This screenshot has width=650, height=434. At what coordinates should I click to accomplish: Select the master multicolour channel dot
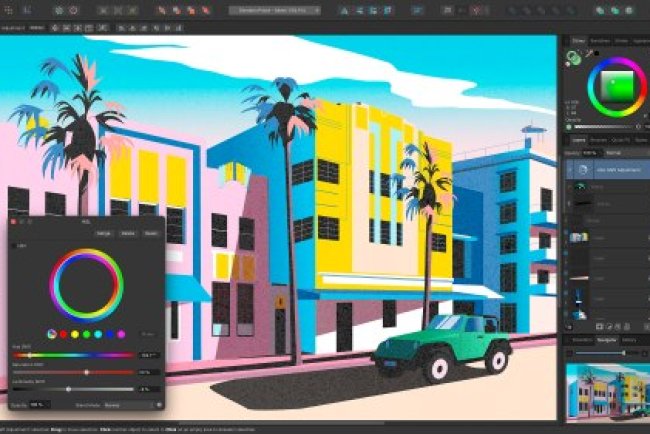(x=52, y=334)
